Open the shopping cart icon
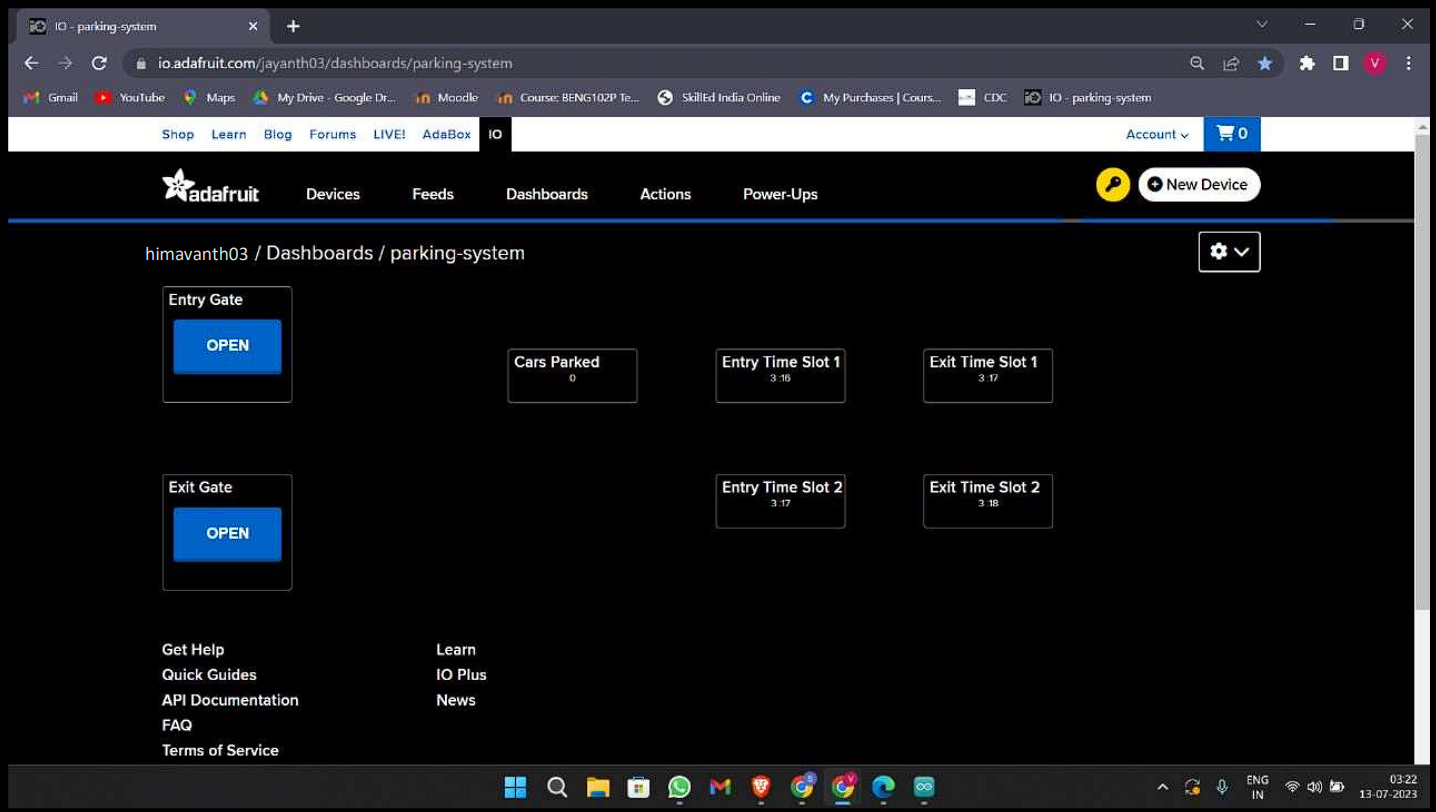 [x=1231, y=134]
